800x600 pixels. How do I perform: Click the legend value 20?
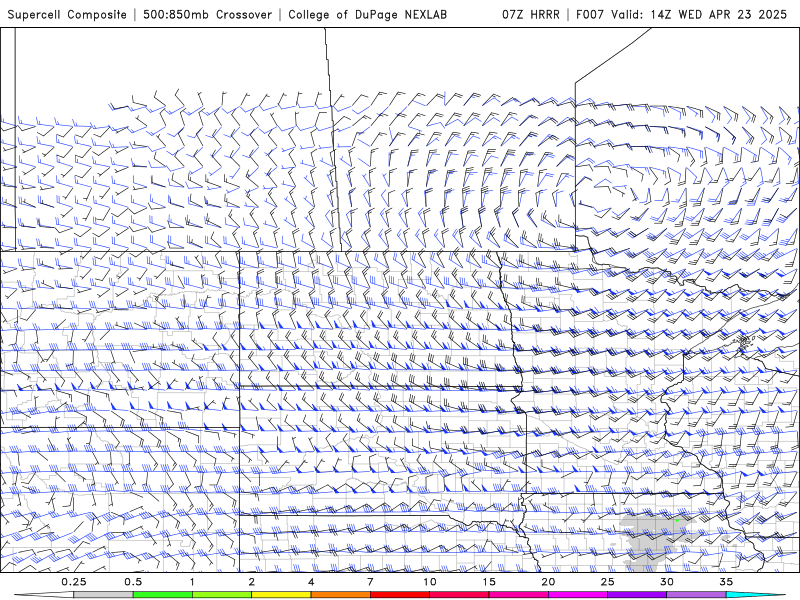548,582
